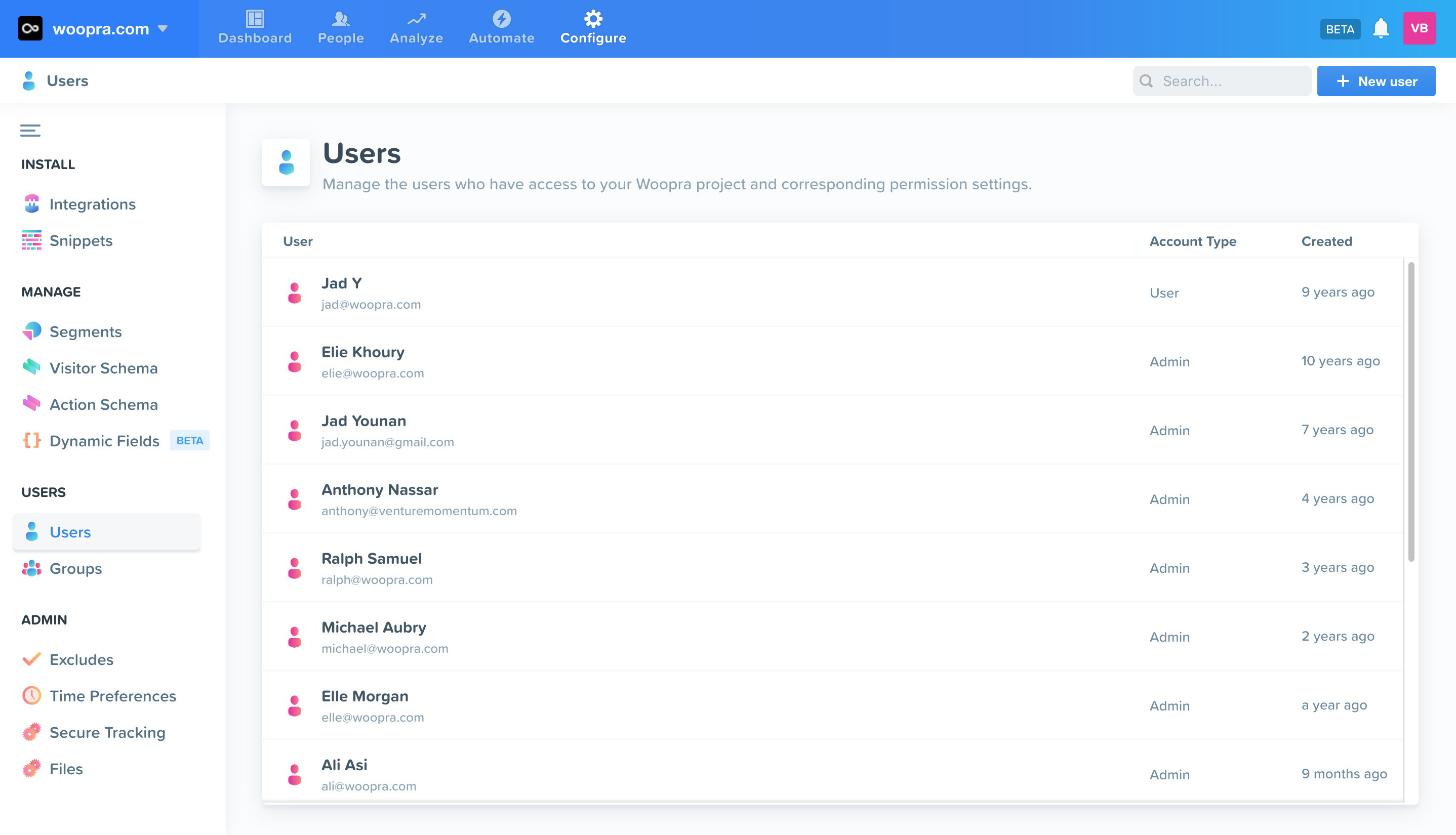Collapse sidebar with hamburger menu icon
This screenshot has height=835, width=1456.
30,130
